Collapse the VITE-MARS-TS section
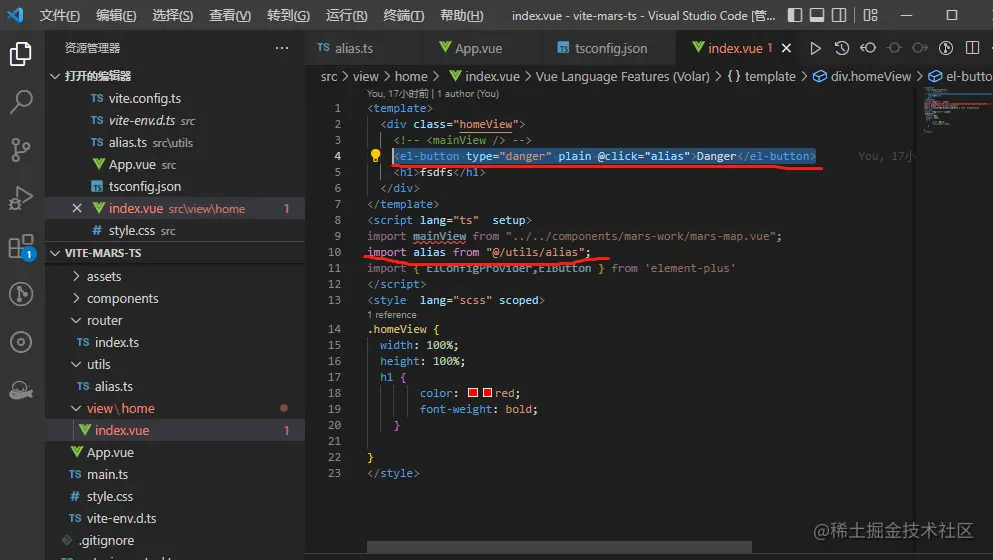 click(x=55, y=253)
